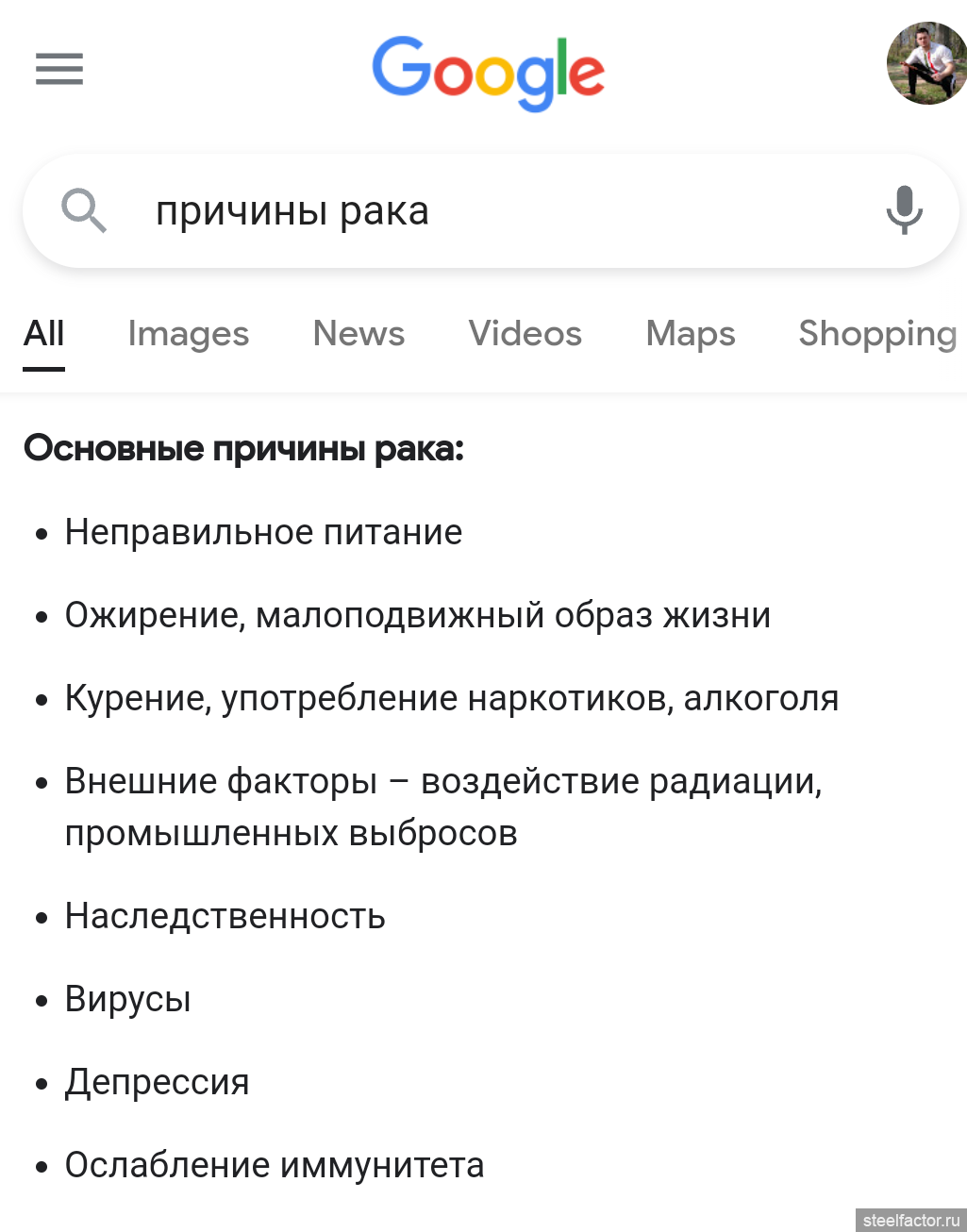The width and height of the screenshot is (967, 1232).
Task: Start voice search with microphone icon
Action: tap(904, 209)
